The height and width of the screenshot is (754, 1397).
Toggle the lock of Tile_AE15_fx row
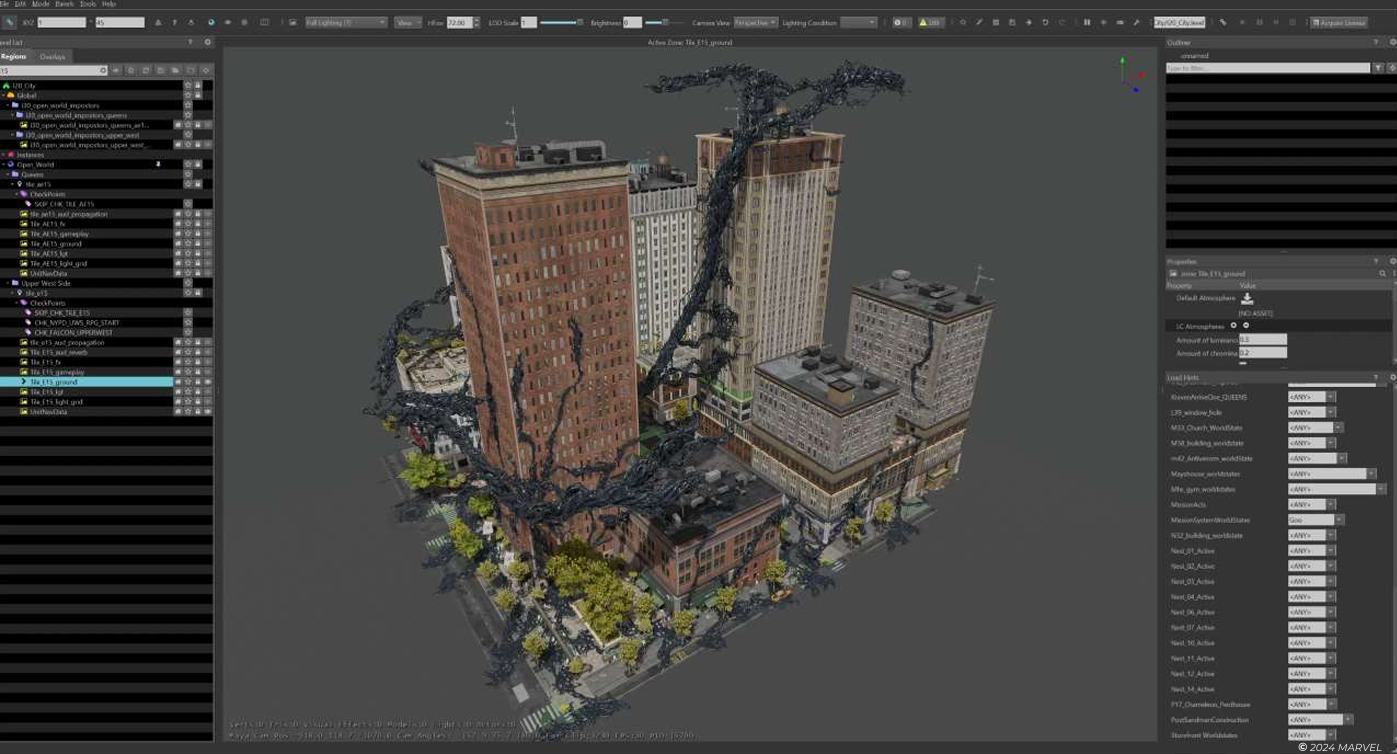tap(198, 224)
